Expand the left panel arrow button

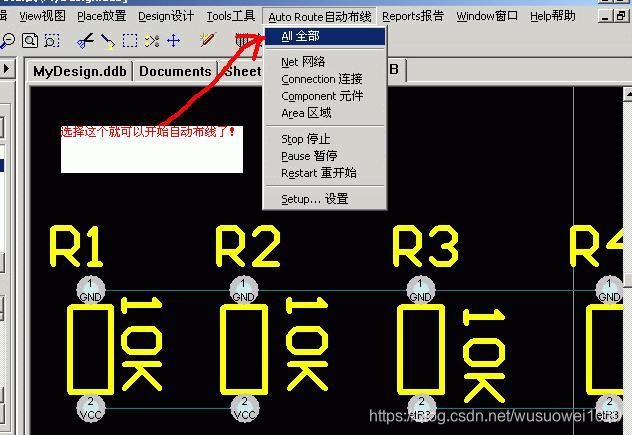coord(7,69)
